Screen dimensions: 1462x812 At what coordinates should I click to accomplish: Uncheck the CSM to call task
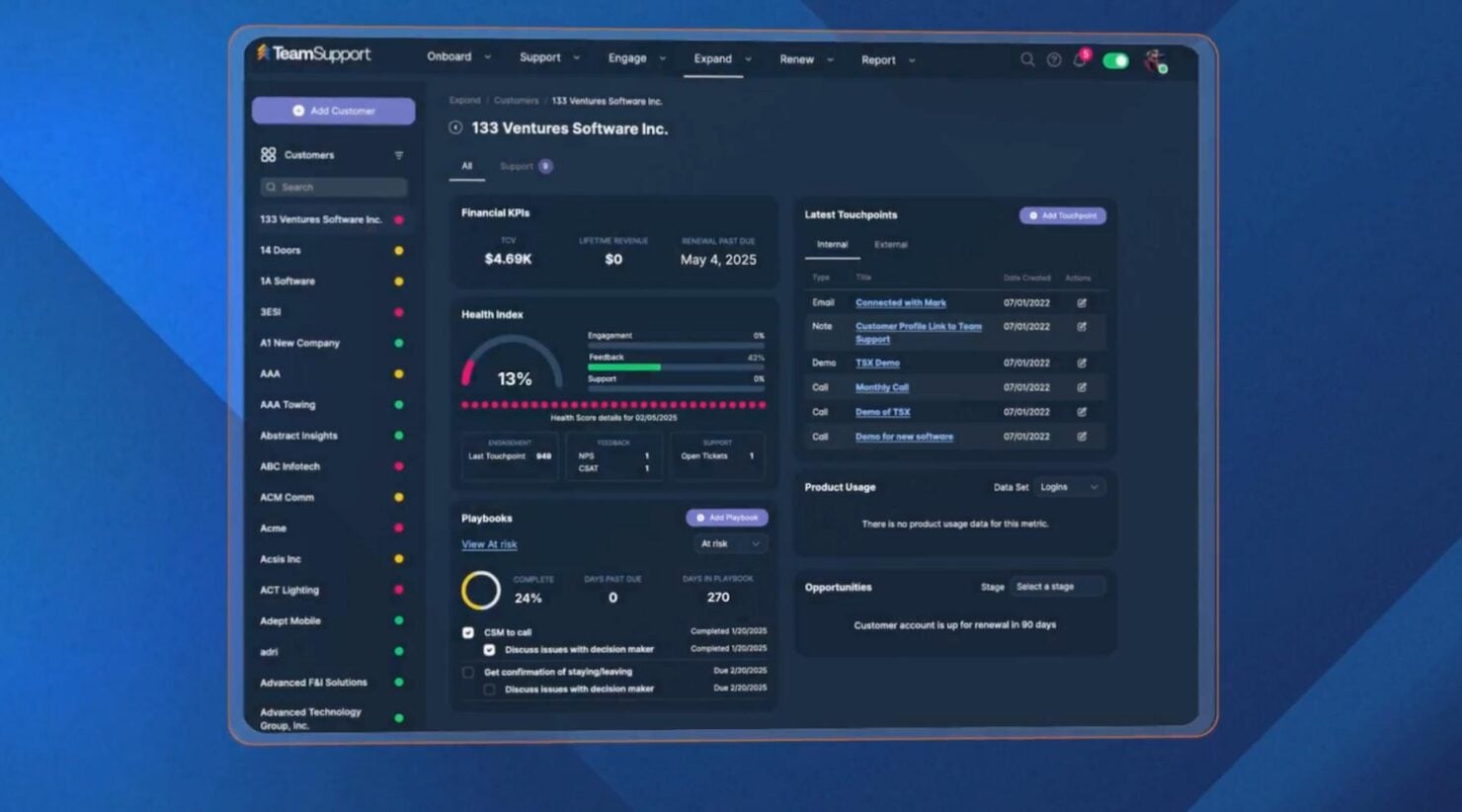click(x=467, y=631)
